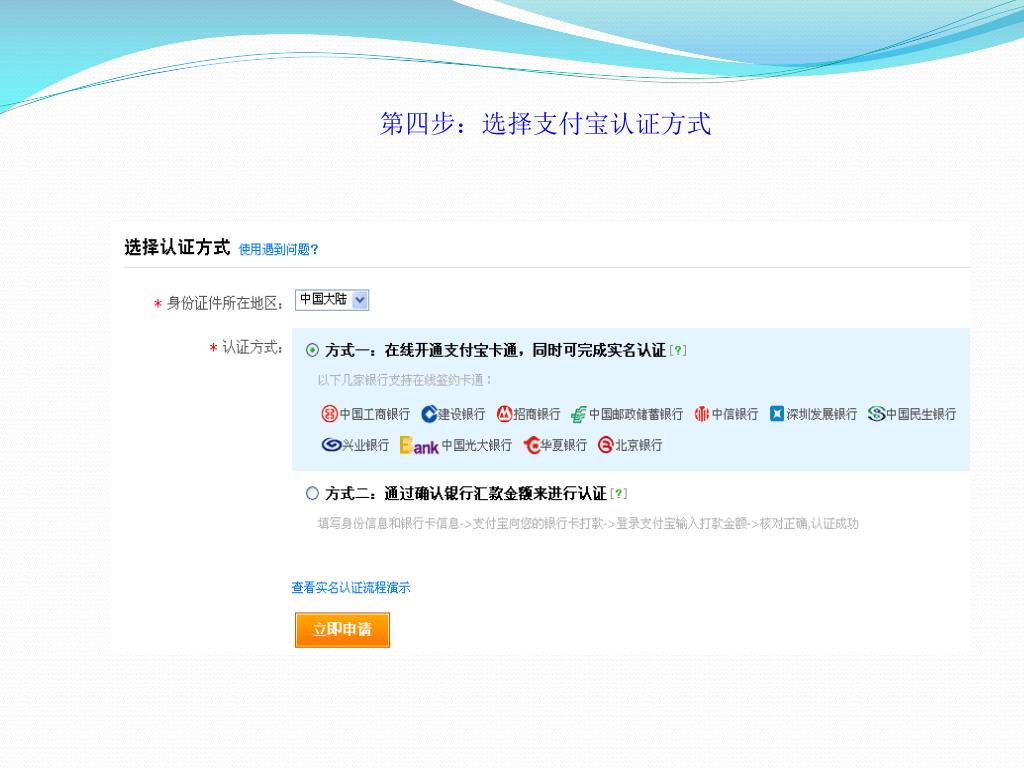Viewport: 1024px width, 768px height.
Task: Select the 方式二 radio button
Action: coord(312,493)
